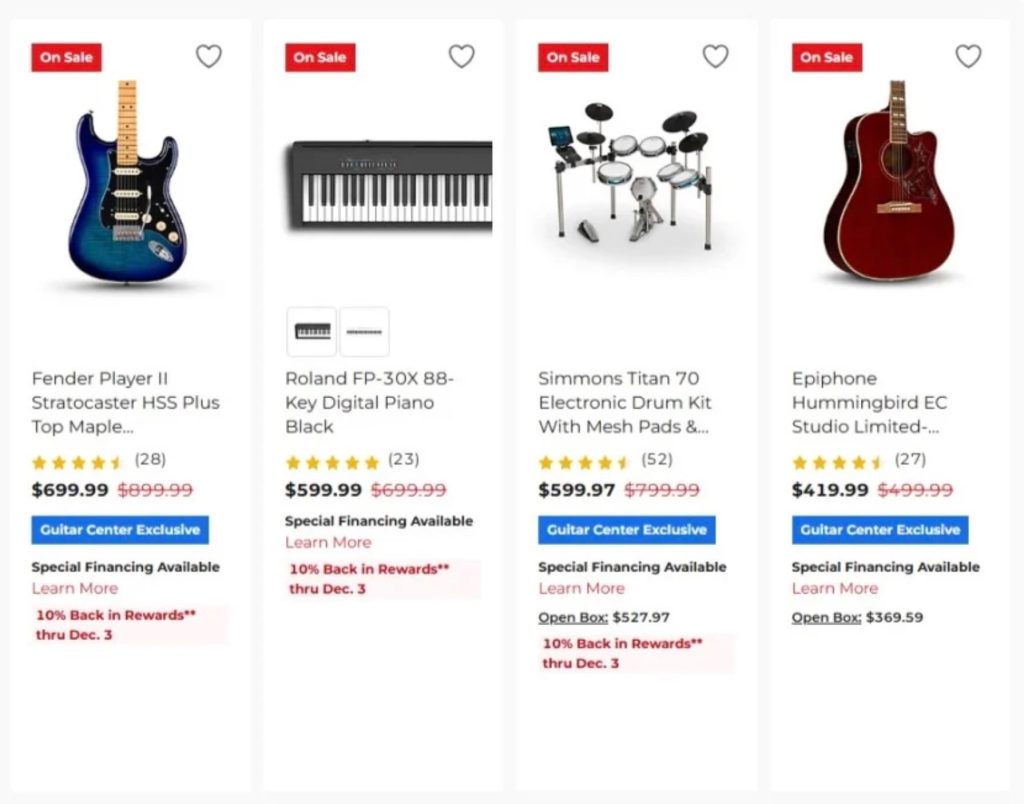Viewport: 1024px width, 804px height.
Task: Click Learn More for Roland special financing
Action: click(x=328, y=542)
